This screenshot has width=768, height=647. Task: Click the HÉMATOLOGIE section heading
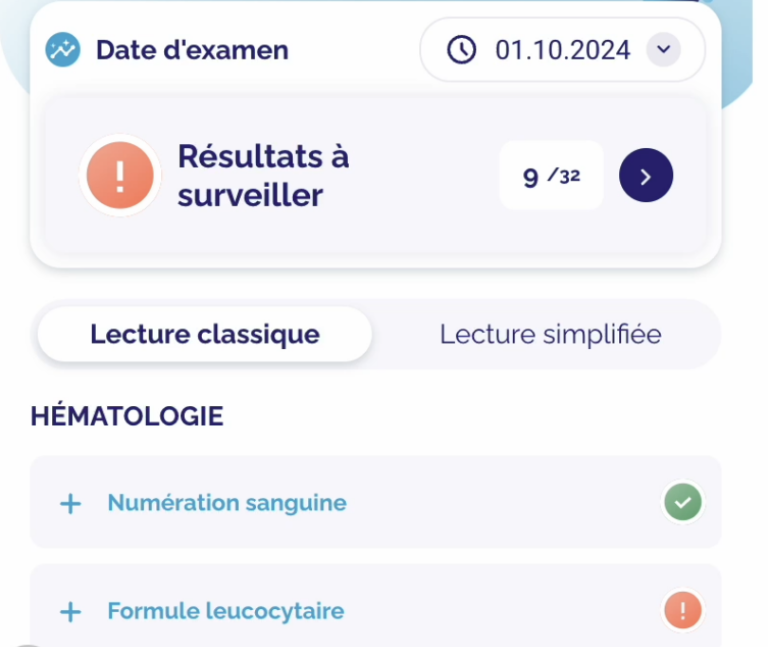127,416
